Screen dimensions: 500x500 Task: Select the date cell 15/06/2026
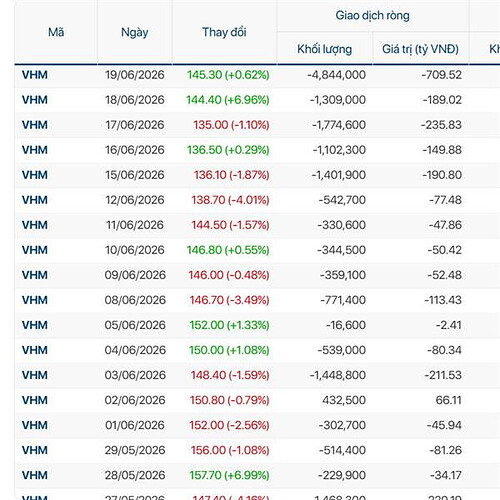(x=135, y=175)
